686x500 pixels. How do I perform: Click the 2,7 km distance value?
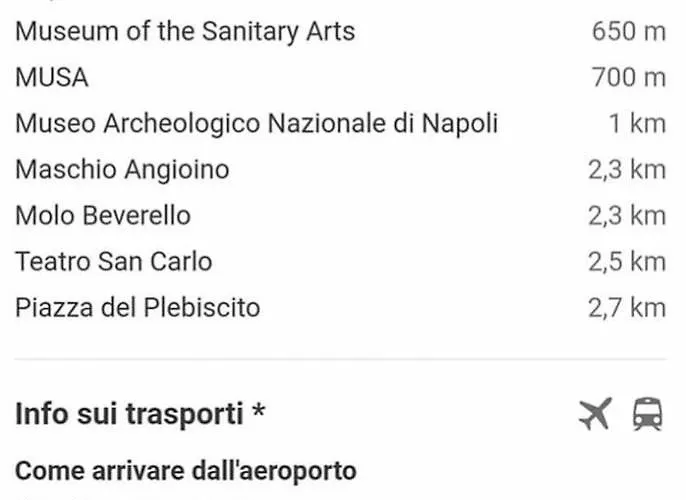click(x=626, y=307)
